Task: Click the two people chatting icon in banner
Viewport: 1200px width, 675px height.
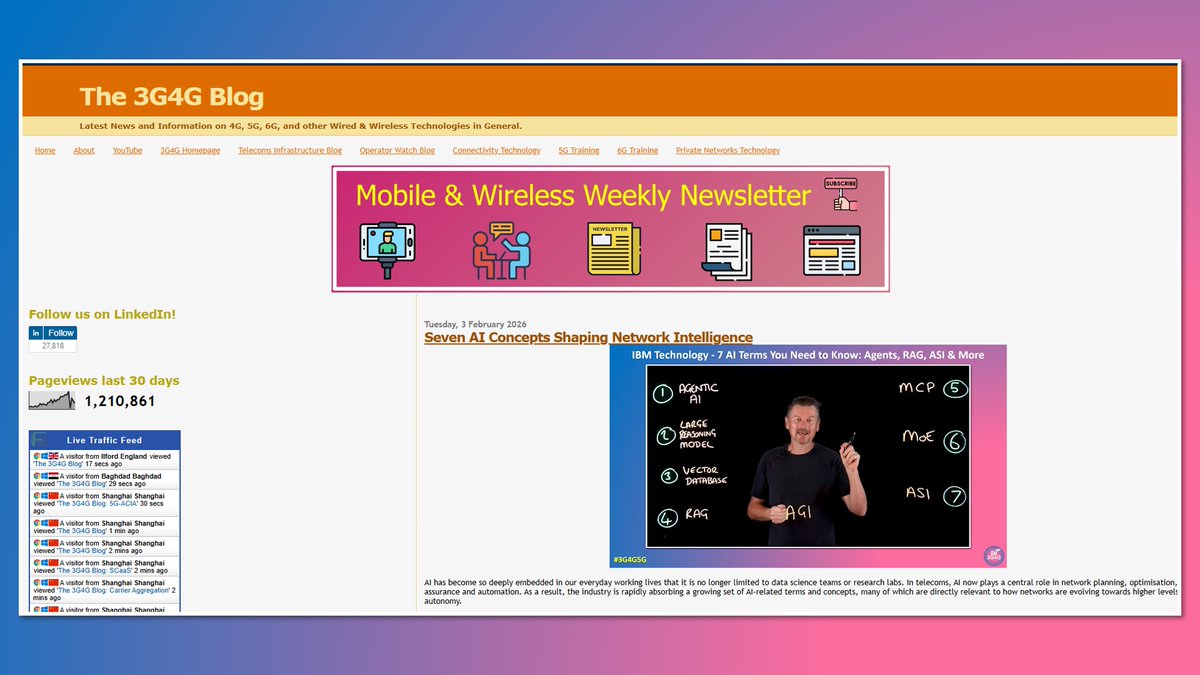Action: pos(500,250)
